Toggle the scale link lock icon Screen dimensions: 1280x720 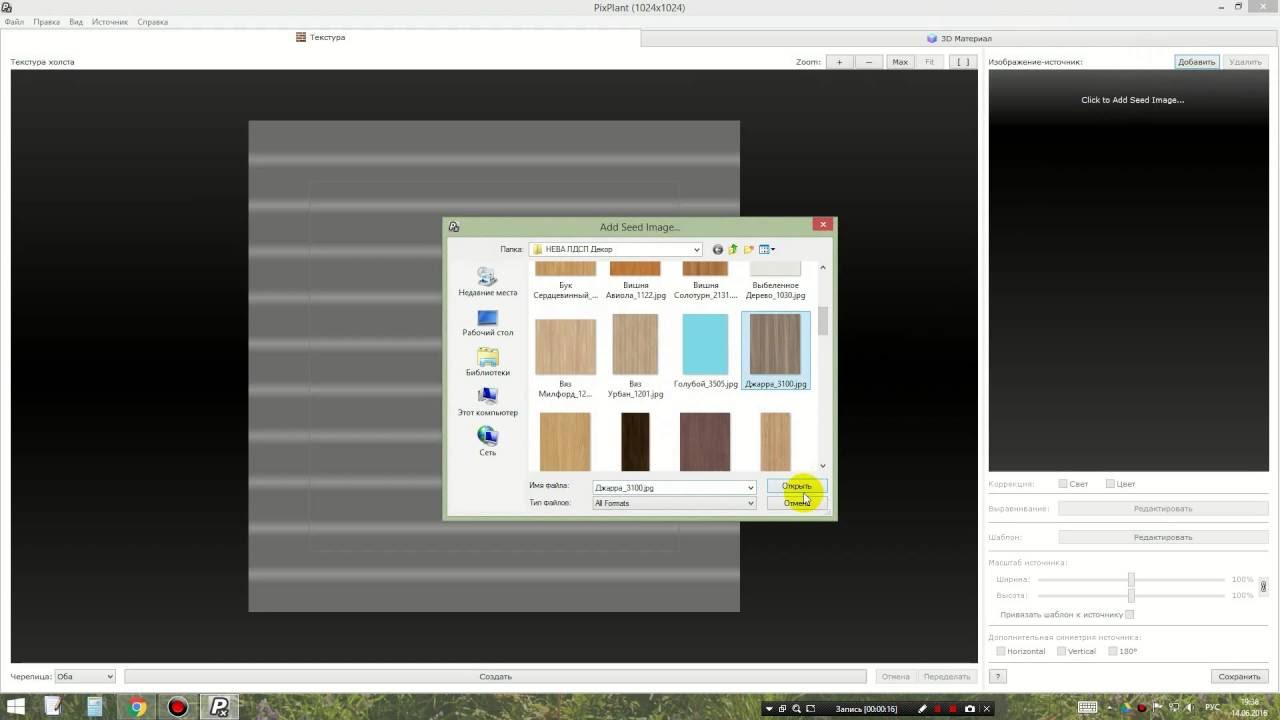click(1263, 587)
